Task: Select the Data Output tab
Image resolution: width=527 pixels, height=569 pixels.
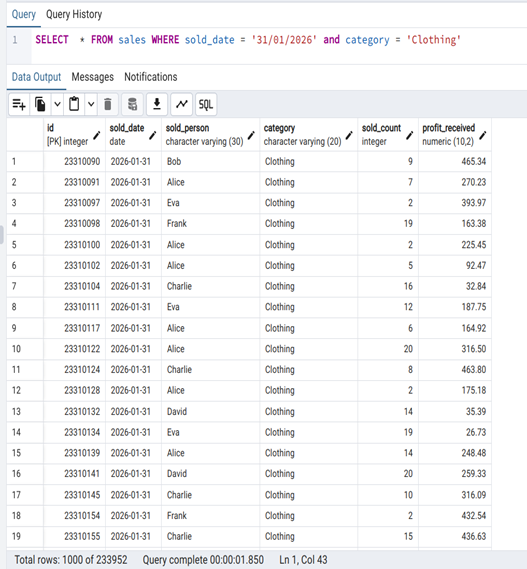Action: click(x=36, y=77)
